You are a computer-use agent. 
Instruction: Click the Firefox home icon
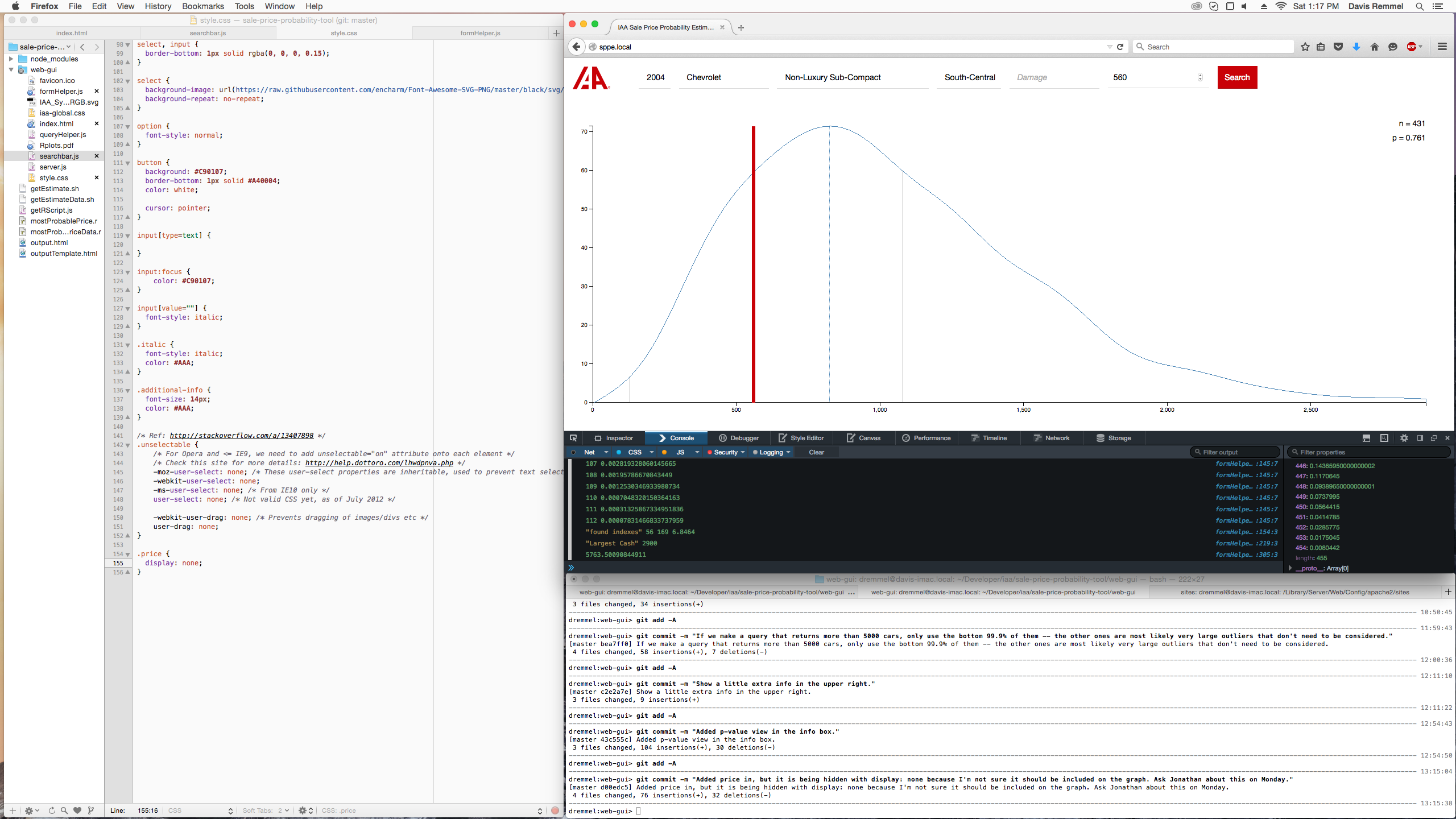click(1375, 47)
